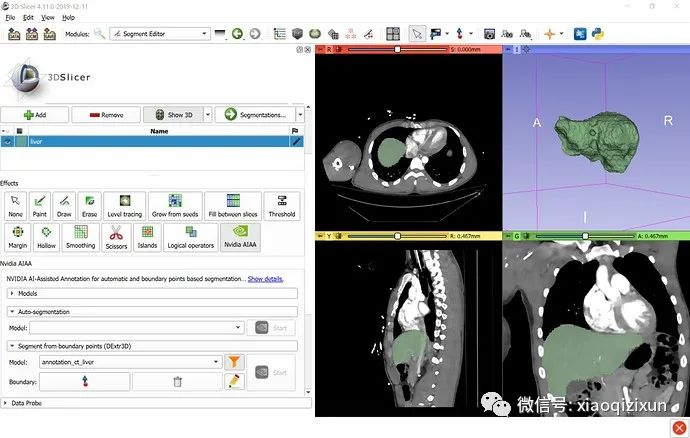Screen dimensions: 690x438
Task: Open the Python interactor icon
Action: click(x=598, y=34)
